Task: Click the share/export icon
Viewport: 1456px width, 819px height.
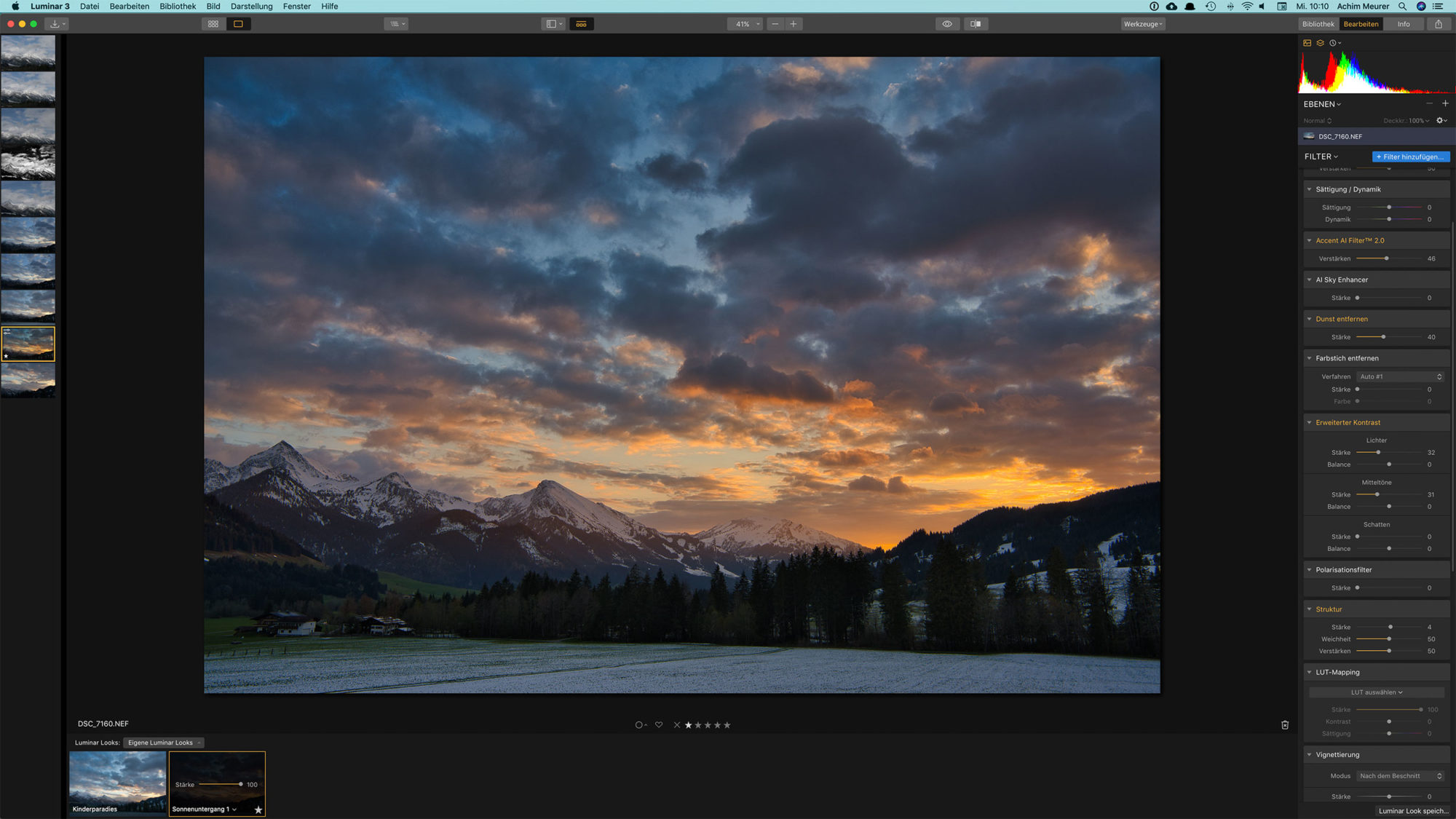Action: click(x=1439, y=24)
